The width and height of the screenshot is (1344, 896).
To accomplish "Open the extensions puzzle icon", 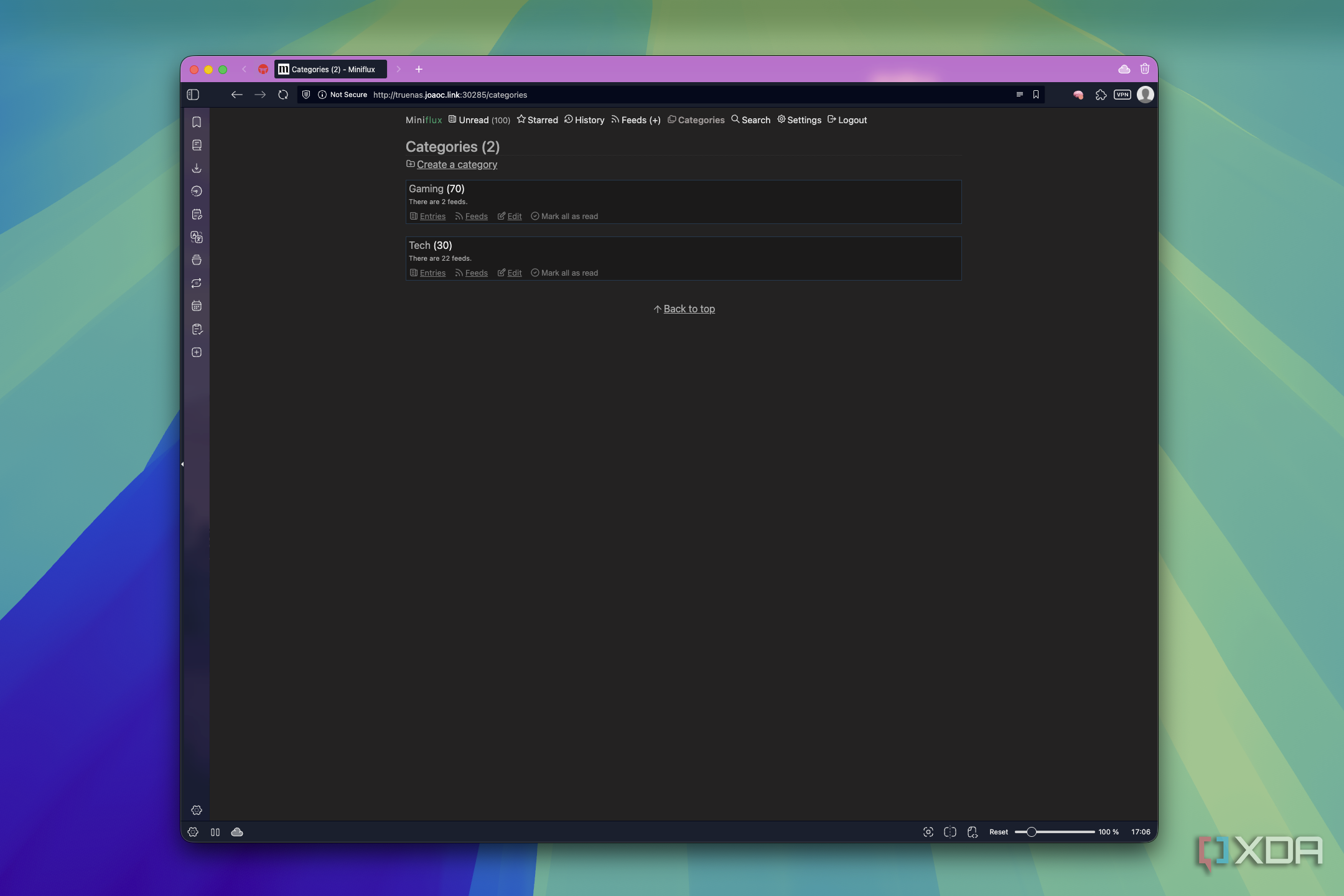I will [x=1101, y=95].
